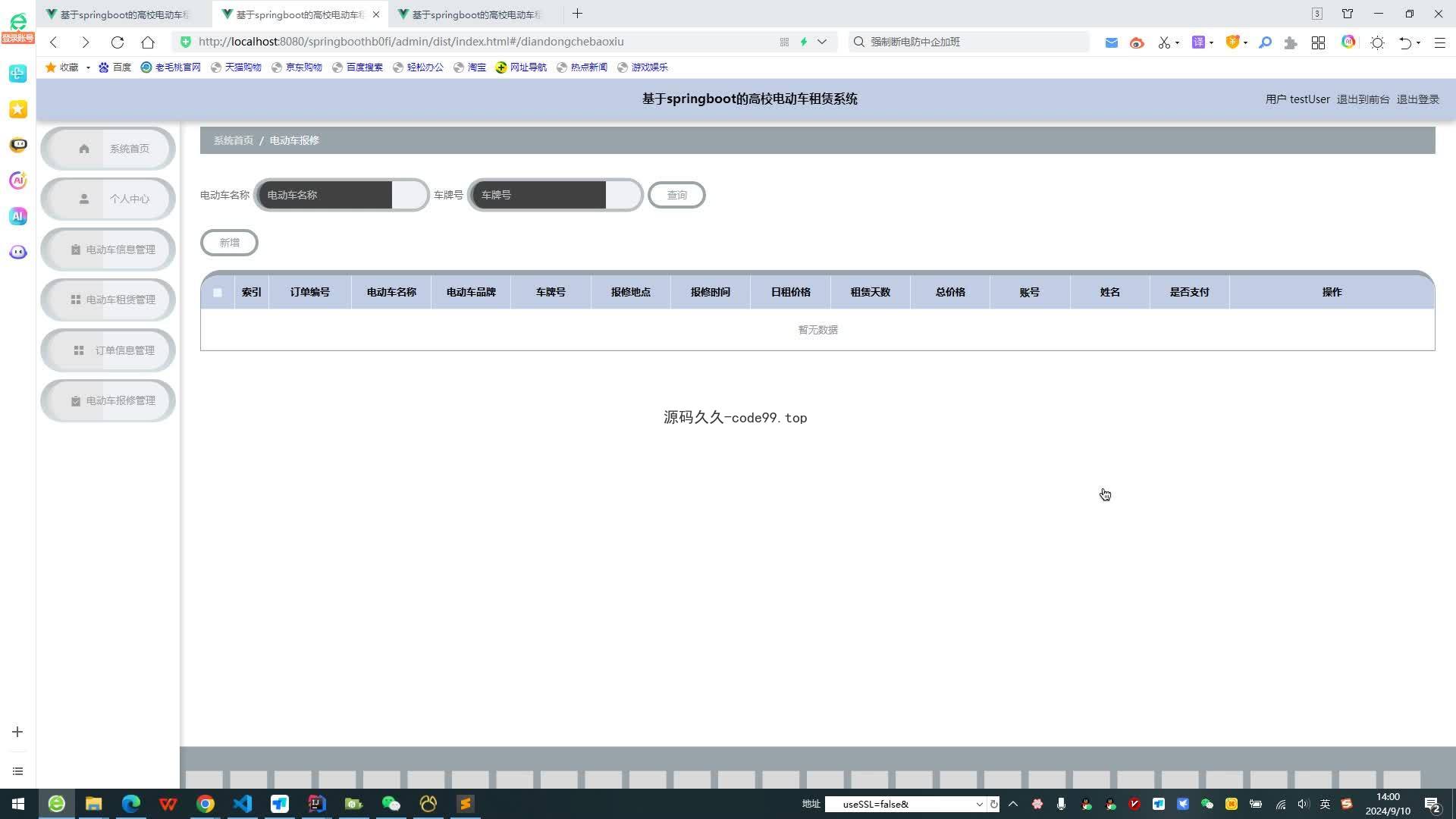This screenshot has height=819, width=1456.
Task: Go to browser home page icon
Action: tap(148, 42)
